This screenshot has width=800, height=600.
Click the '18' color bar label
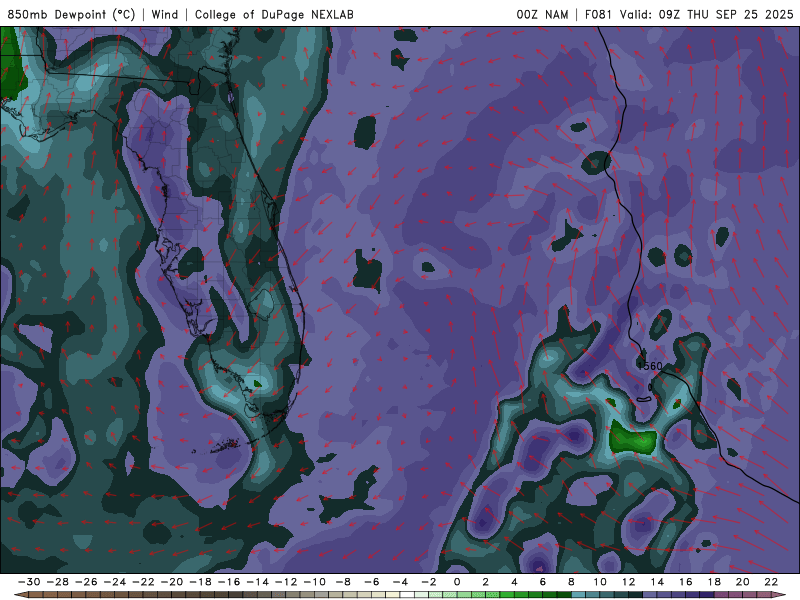[x=714, y=582]
